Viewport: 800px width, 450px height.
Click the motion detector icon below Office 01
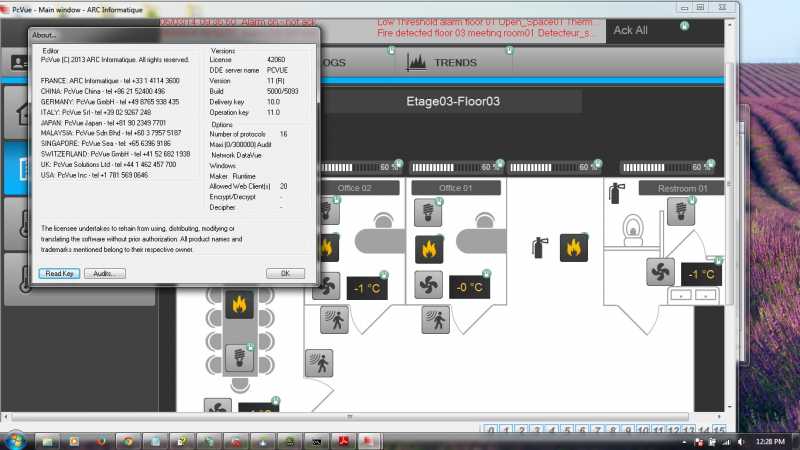pyautogui.click(x=435, y=320)
